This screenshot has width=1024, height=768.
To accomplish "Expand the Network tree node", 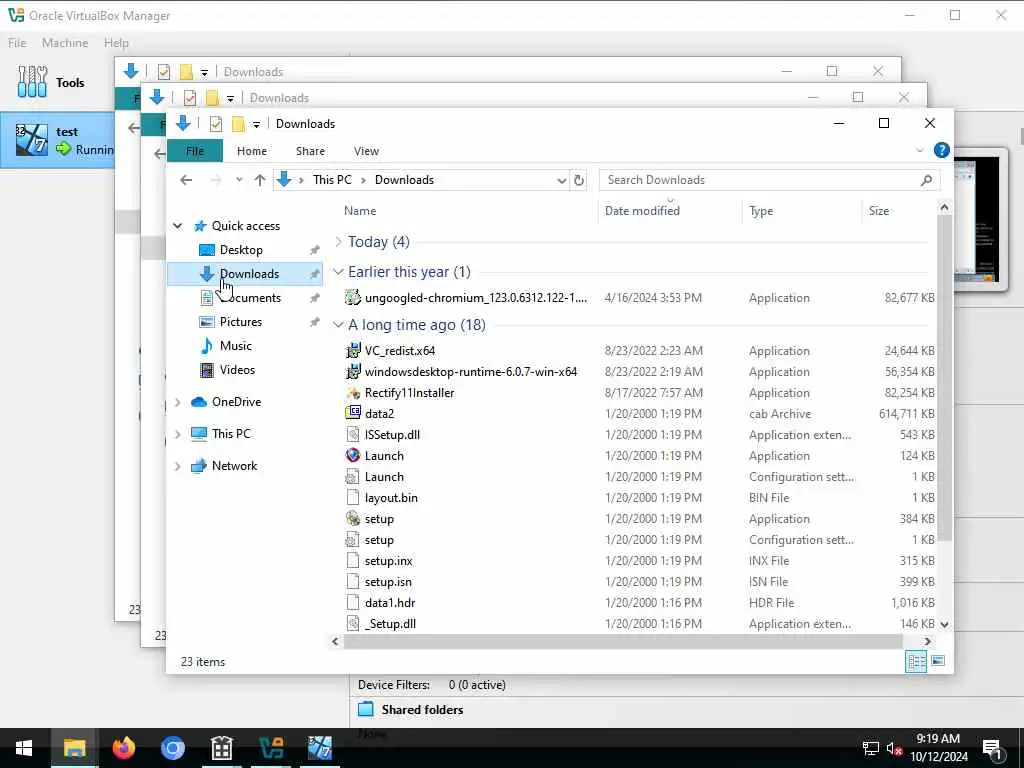I will [177, 466].
